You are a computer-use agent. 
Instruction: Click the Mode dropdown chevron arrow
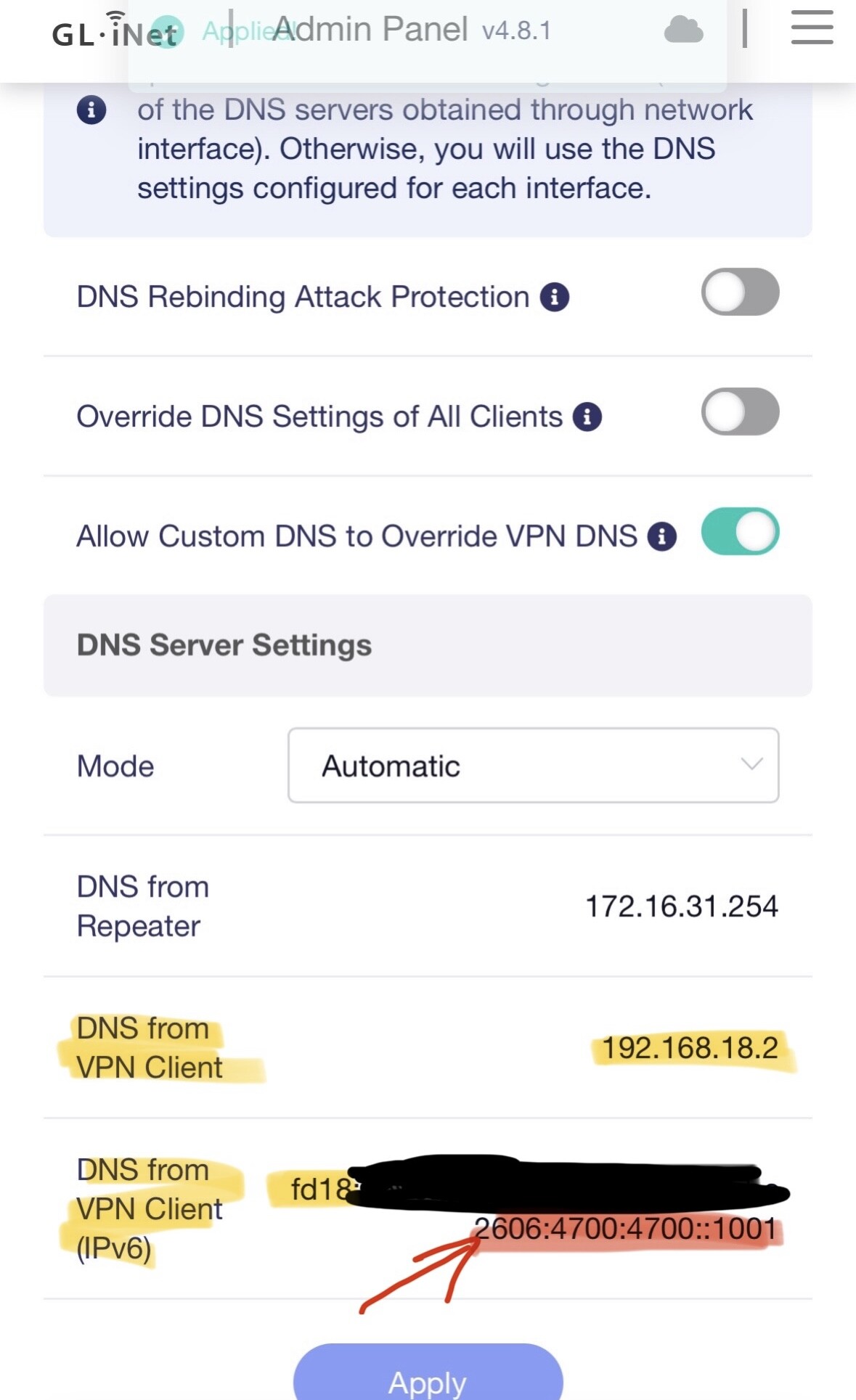point(751,764)
